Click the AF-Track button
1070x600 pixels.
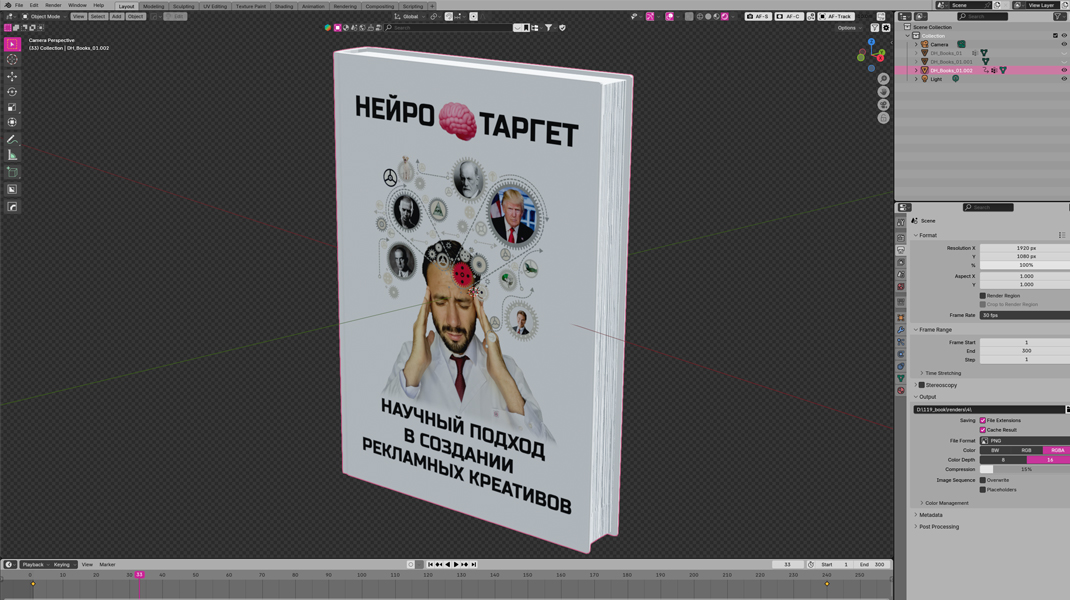pyautogui.click(x=836, y=16)
